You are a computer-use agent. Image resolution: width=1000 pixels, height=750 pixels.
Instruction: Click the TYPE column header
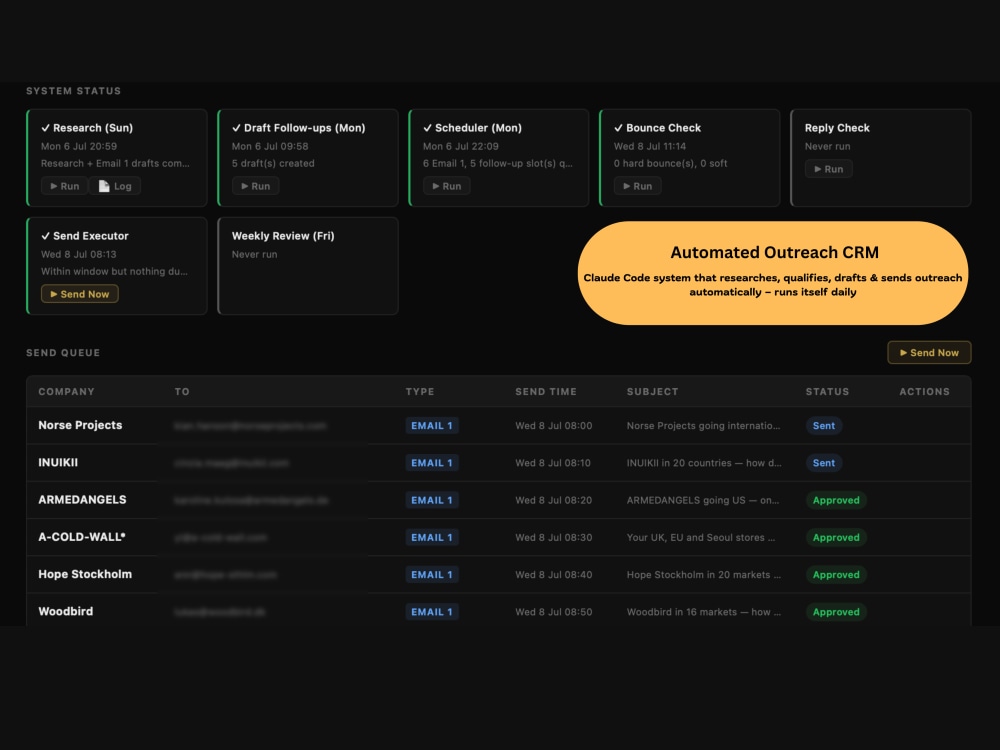[x=420, y=392]
